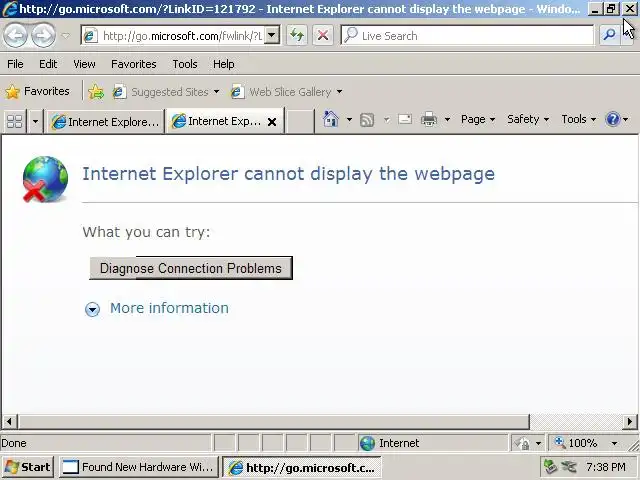Open Suggested Sites dropdown
The image size is (640, 480).
166,92
